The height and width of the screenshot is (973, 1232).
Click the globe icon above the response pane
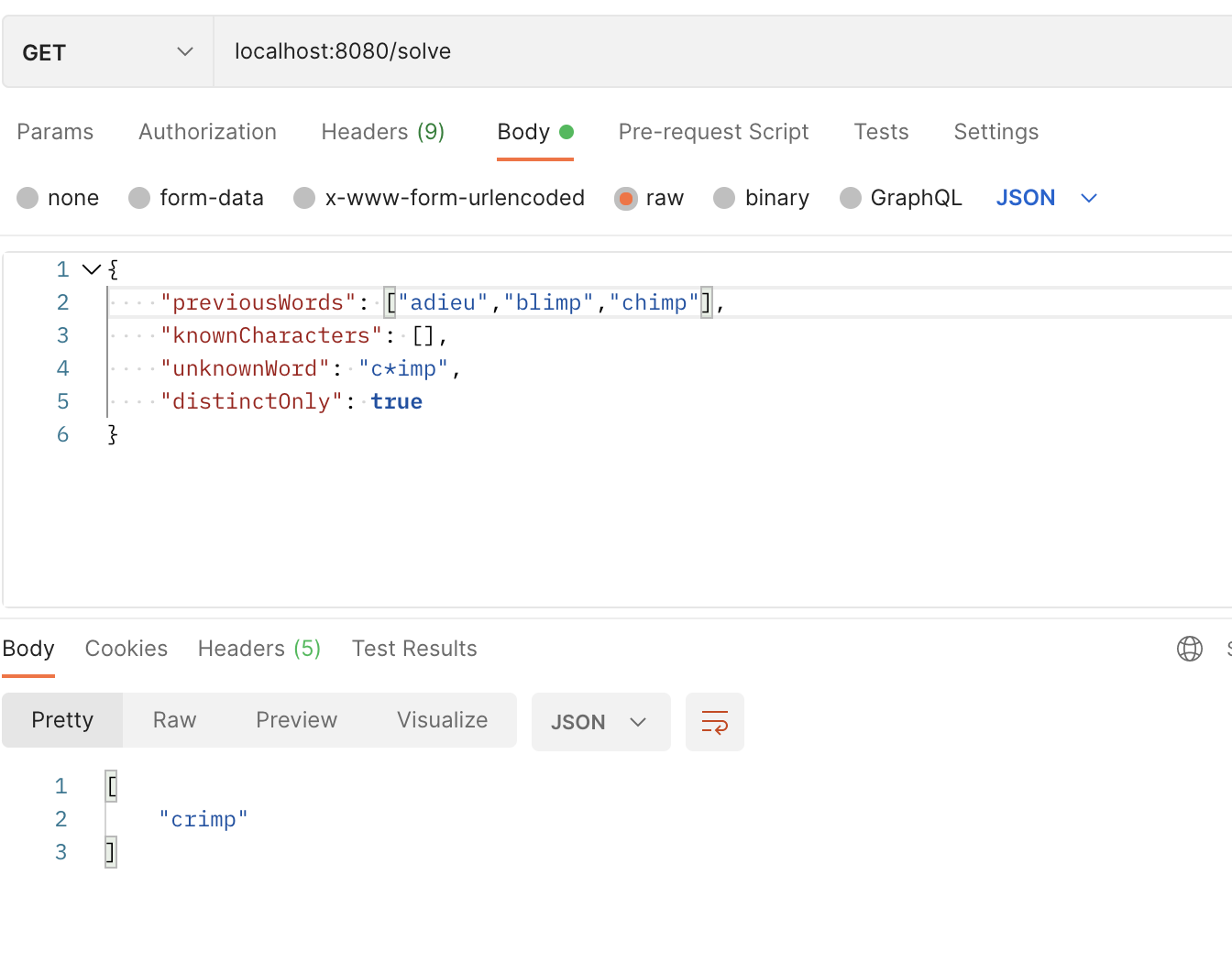click(1190, 648)
